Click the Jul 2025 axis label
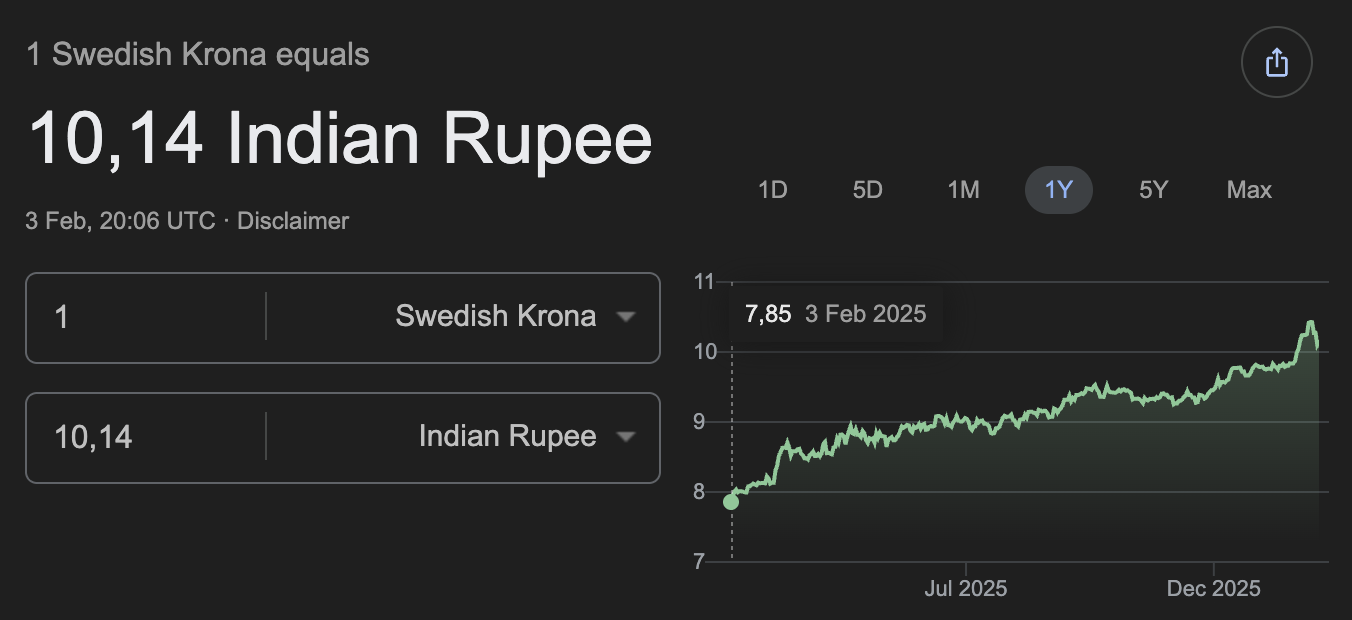The height and width of the screenshot is (620, 1352). (965, 589)
